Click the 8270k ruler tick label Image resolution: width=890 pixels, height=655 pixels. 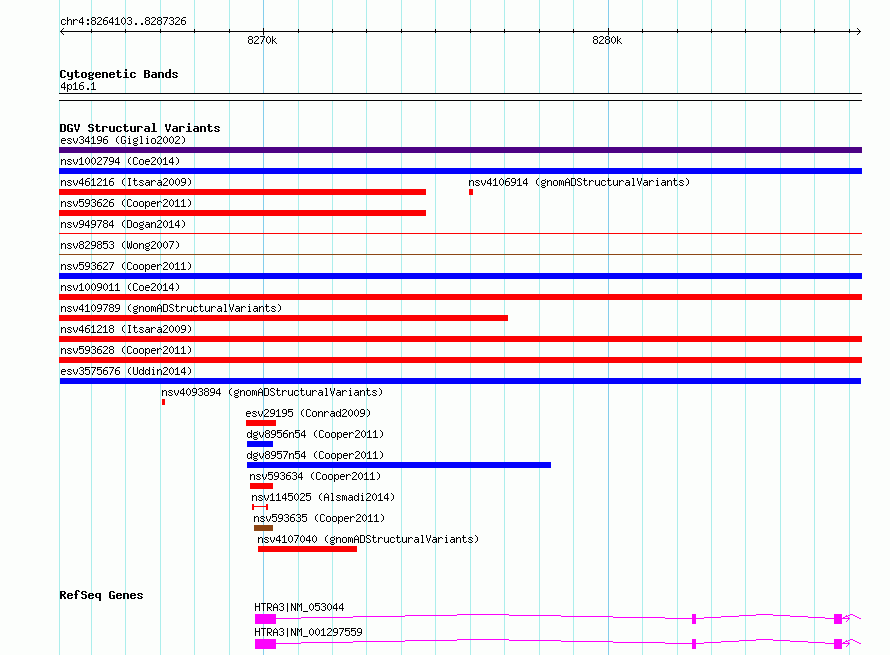coord(262,40)
